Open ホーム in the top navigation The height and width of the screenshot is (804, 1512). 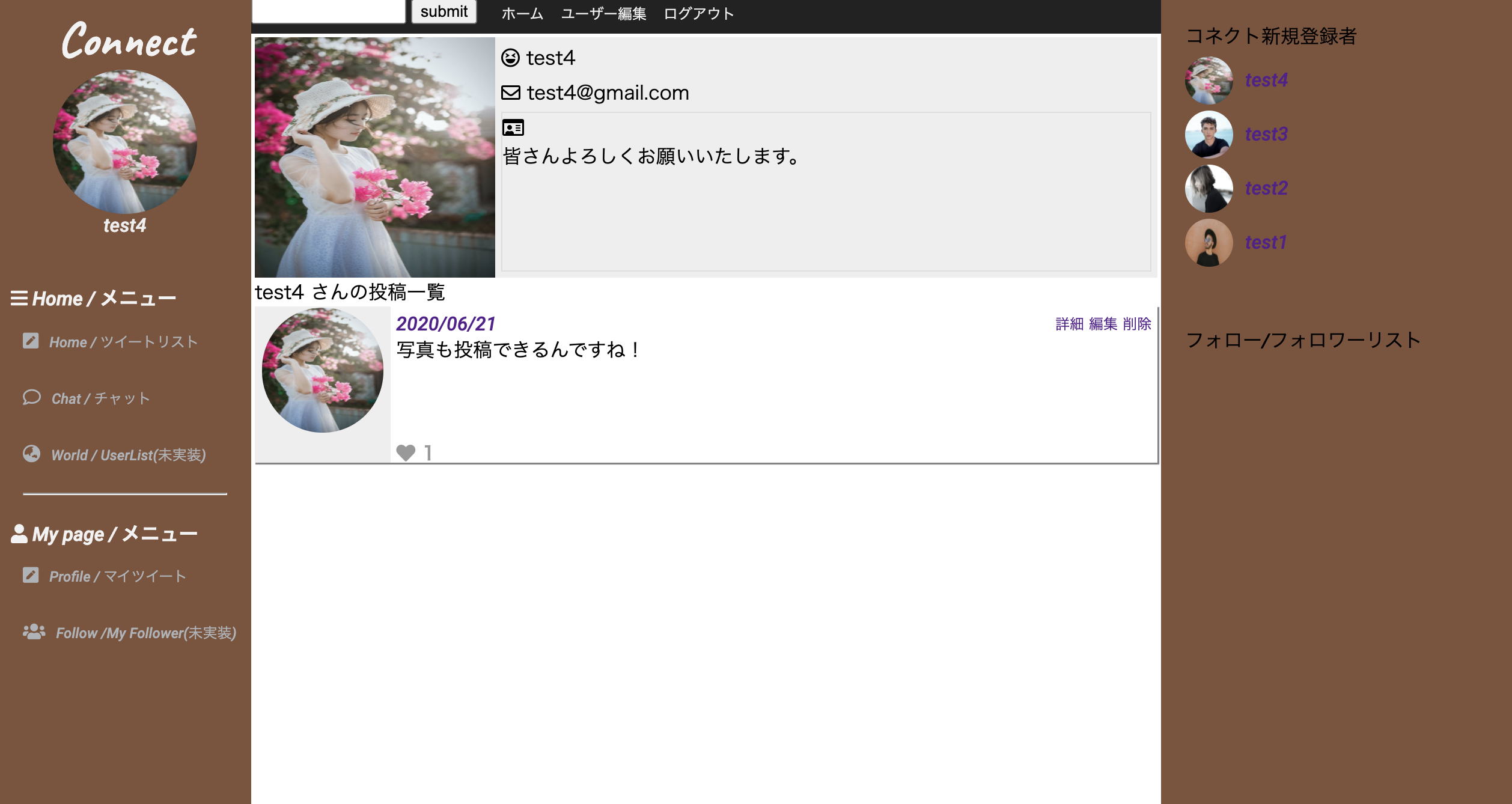click(x=522, y=13)
